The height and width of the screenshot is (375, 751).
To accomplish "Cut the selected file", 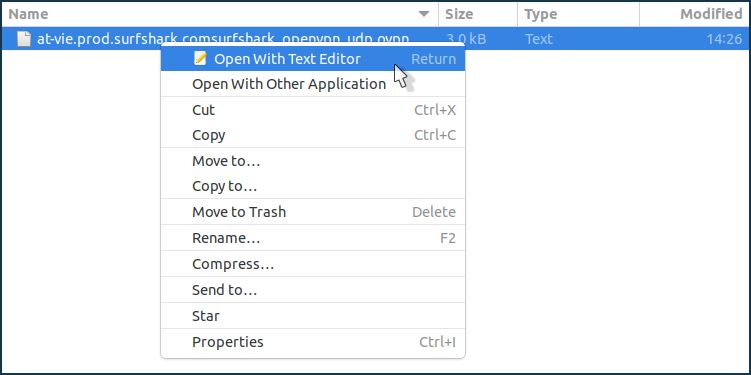I will (x=313, y=110).
